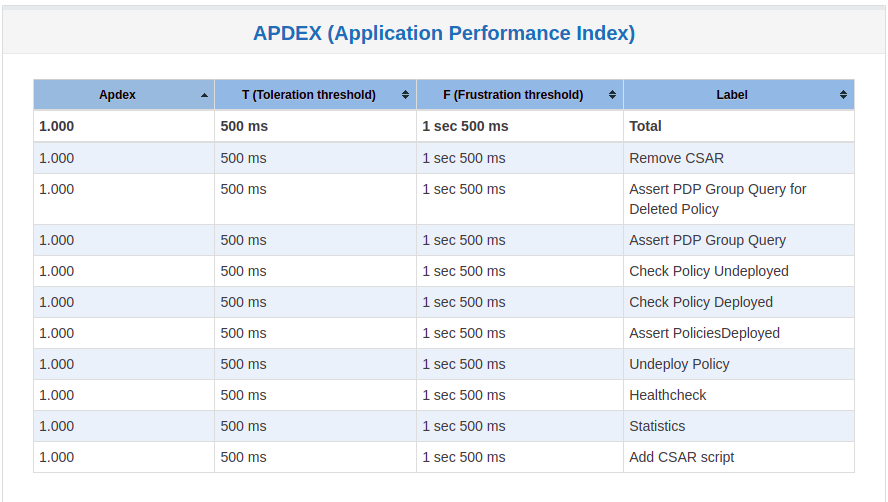Click the Apdex column ascending sort arrow
This screenshot has height=502, width=888.
[x=204, y=95]
